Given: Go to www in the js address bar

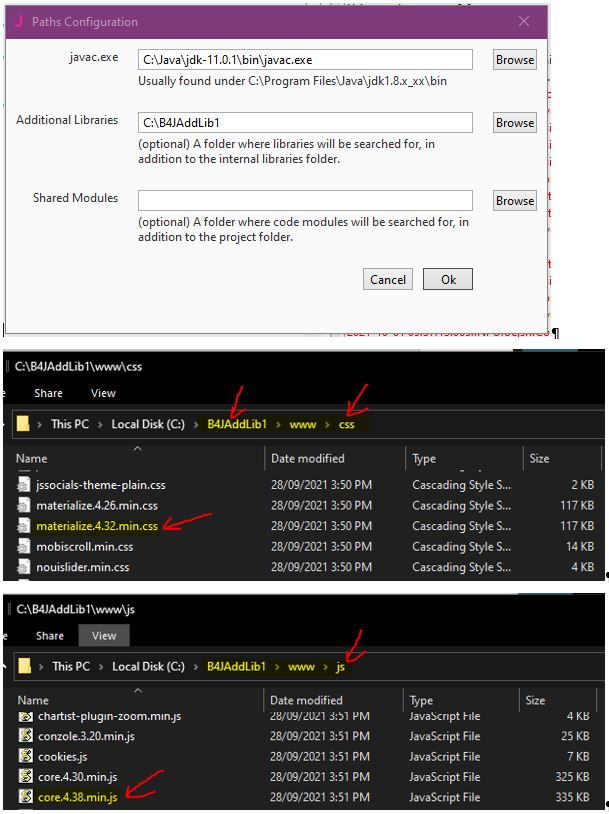Looking at the screenshot, I should [302, 667].
